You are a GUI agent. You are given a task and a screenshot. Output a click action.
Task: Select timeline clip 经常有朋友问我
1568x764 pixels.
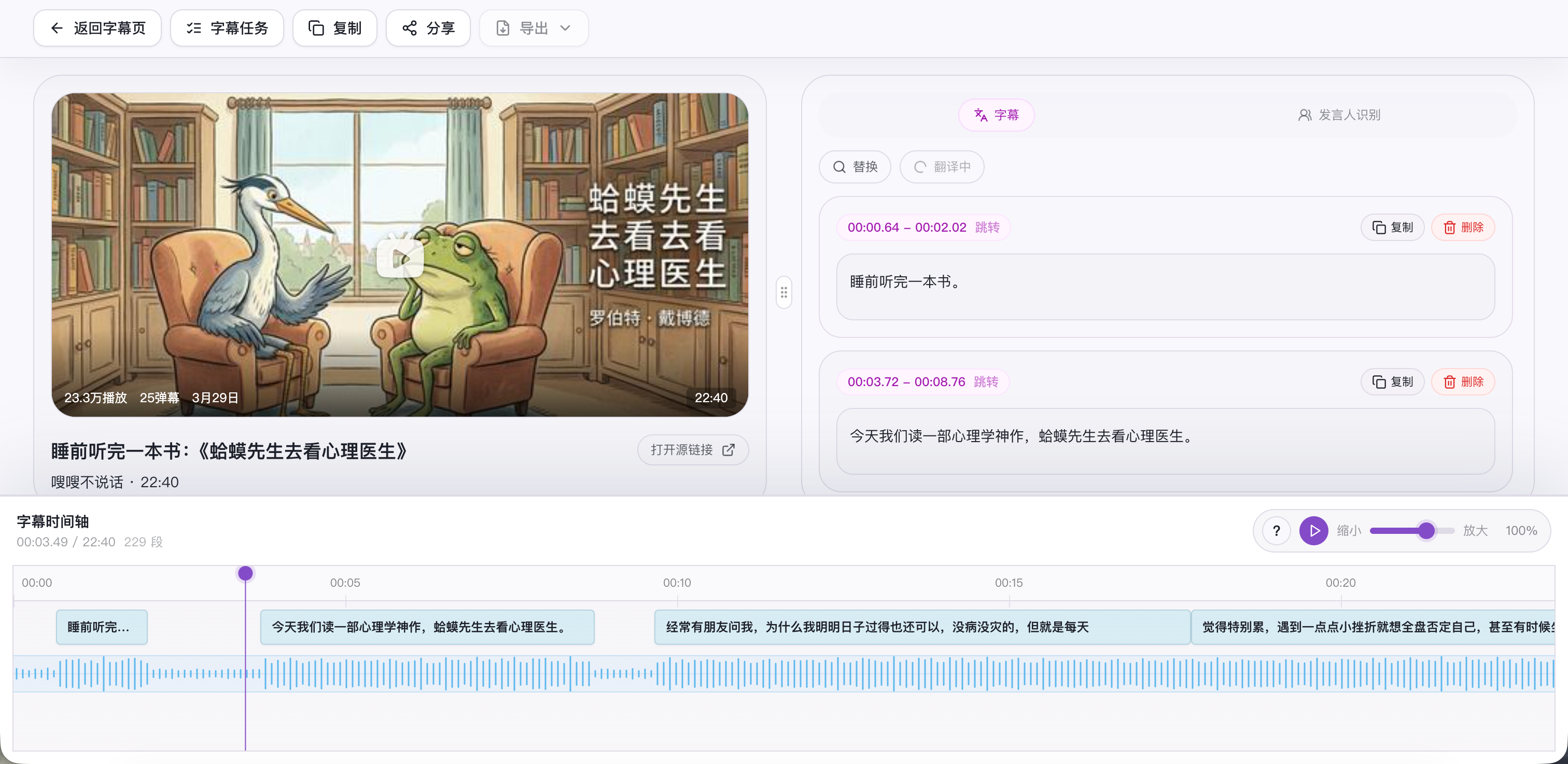pyautogui.click(x=922, y=627)
